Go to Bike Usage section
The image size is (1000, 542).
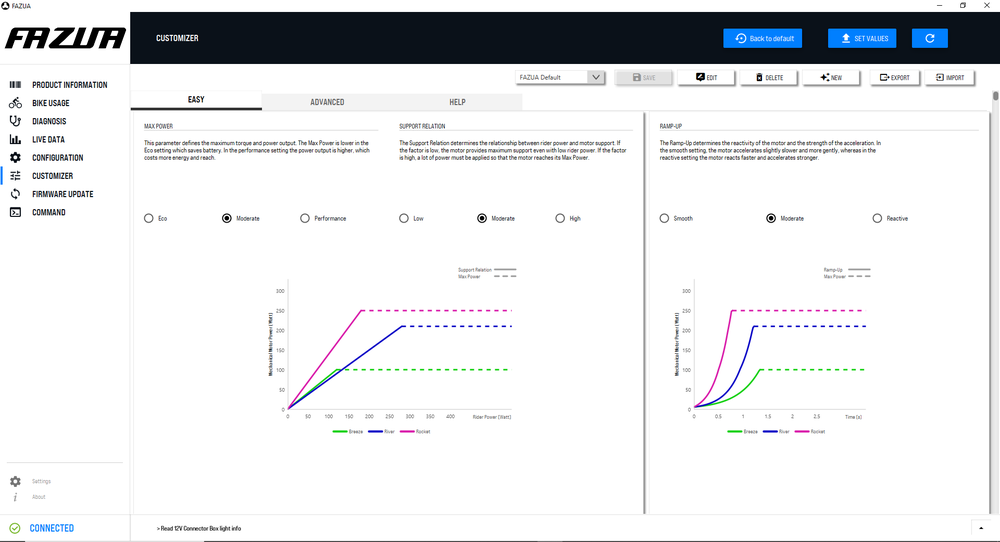[x=51, y=103]
